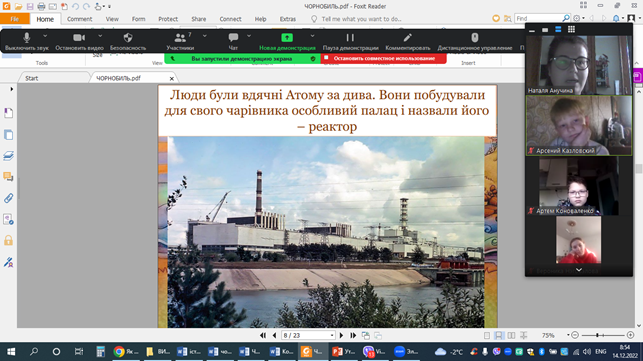Toggle continuous page view mode
This screenshot has width=643, height=361.
pyautogui.click(x=499, y=336)
